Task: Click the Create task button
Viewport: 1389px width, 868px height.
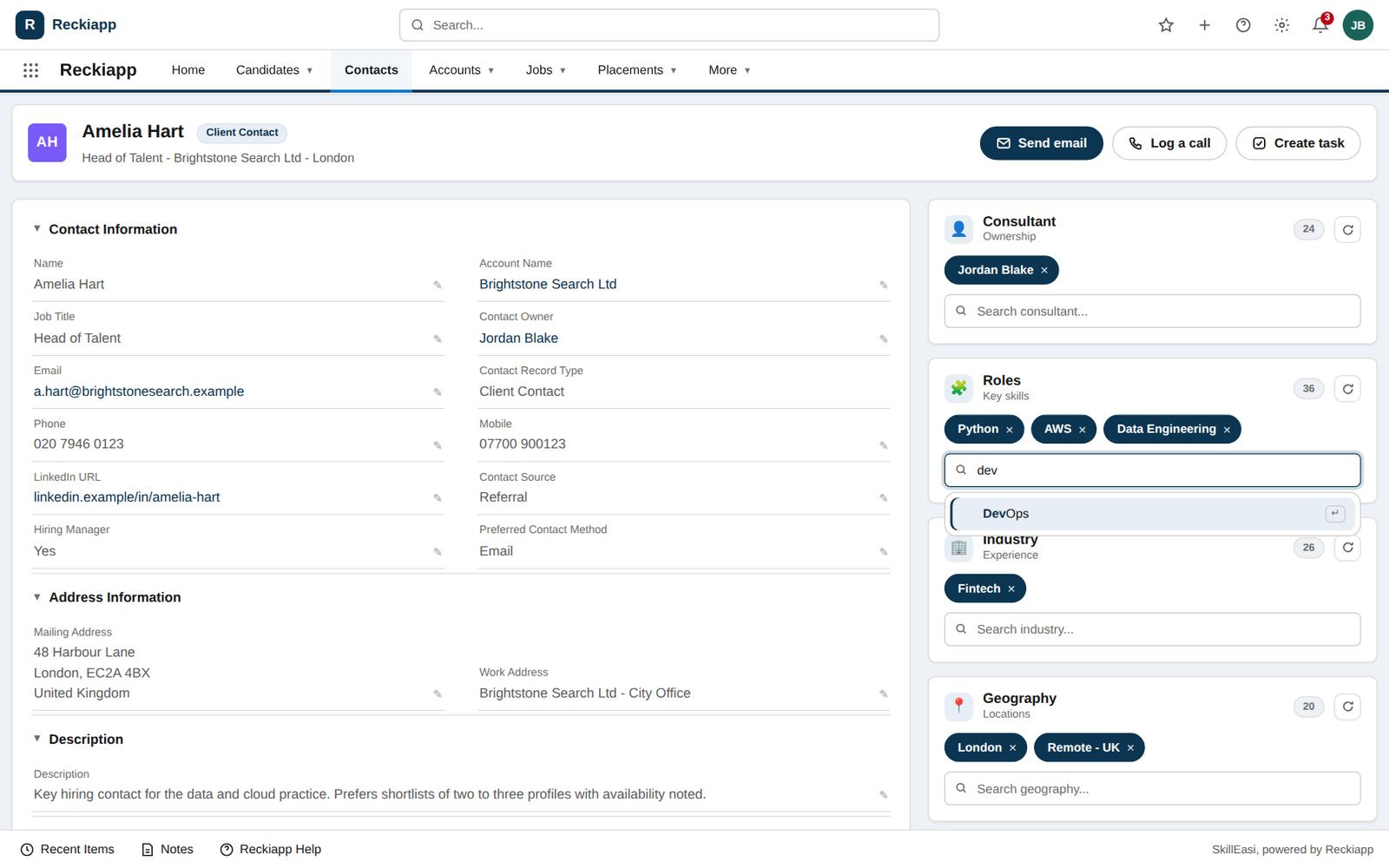Action: click(x=1298, y=143)
